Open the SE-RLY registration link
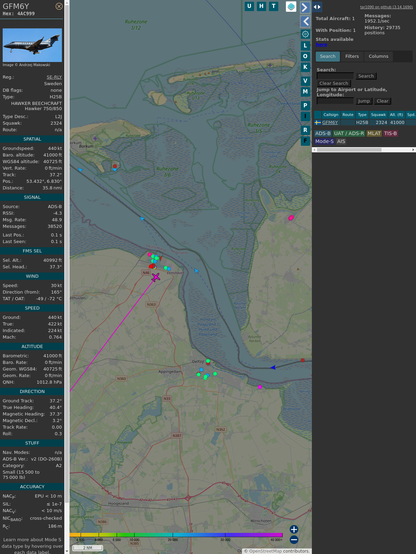This screenshot has width=416, height=554. [54, 77]
